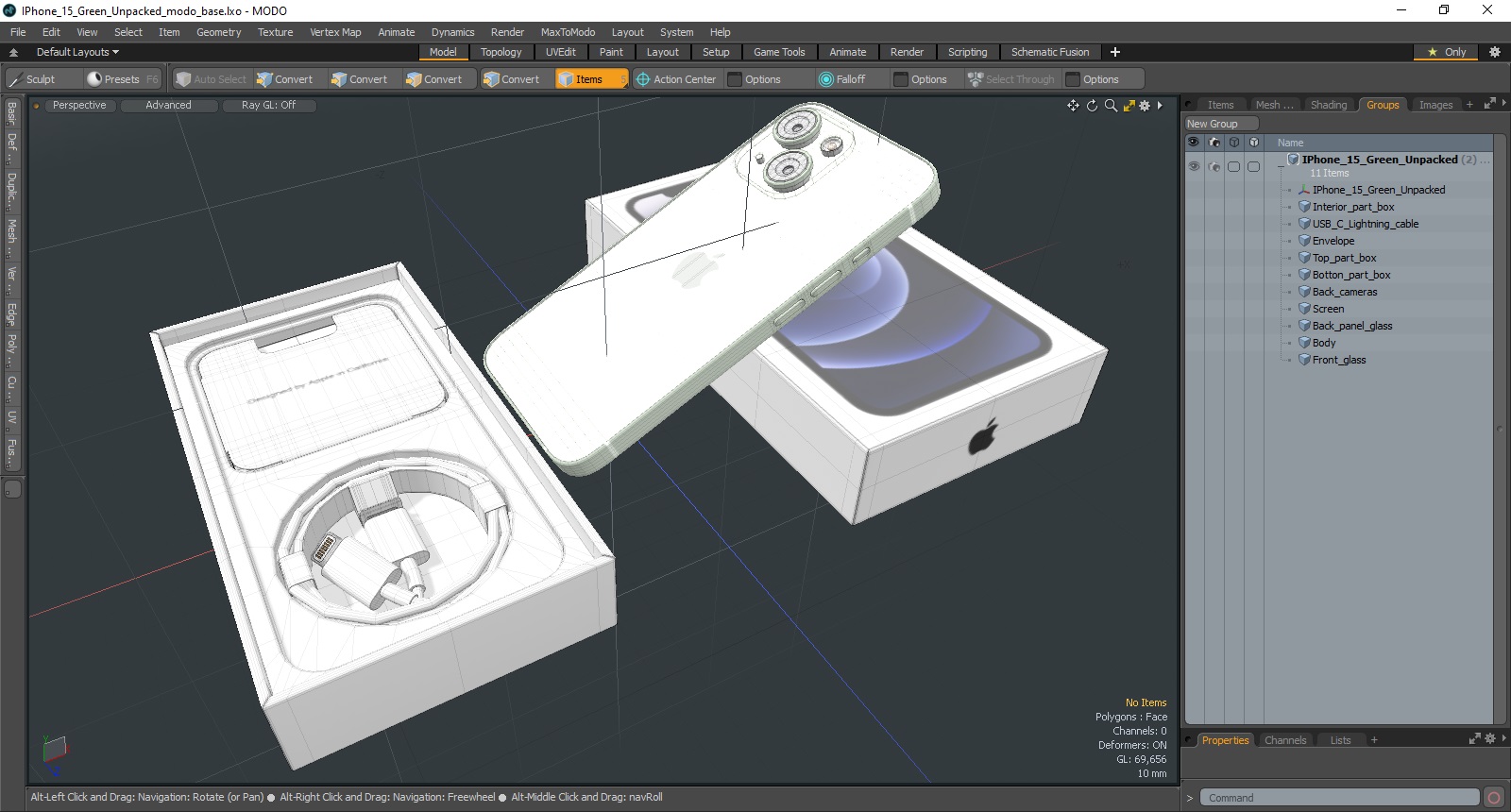
Task: Toggle the first empty box on IPhone_15_Green_Unpacked group row
Action: (x=1233, y=166)
